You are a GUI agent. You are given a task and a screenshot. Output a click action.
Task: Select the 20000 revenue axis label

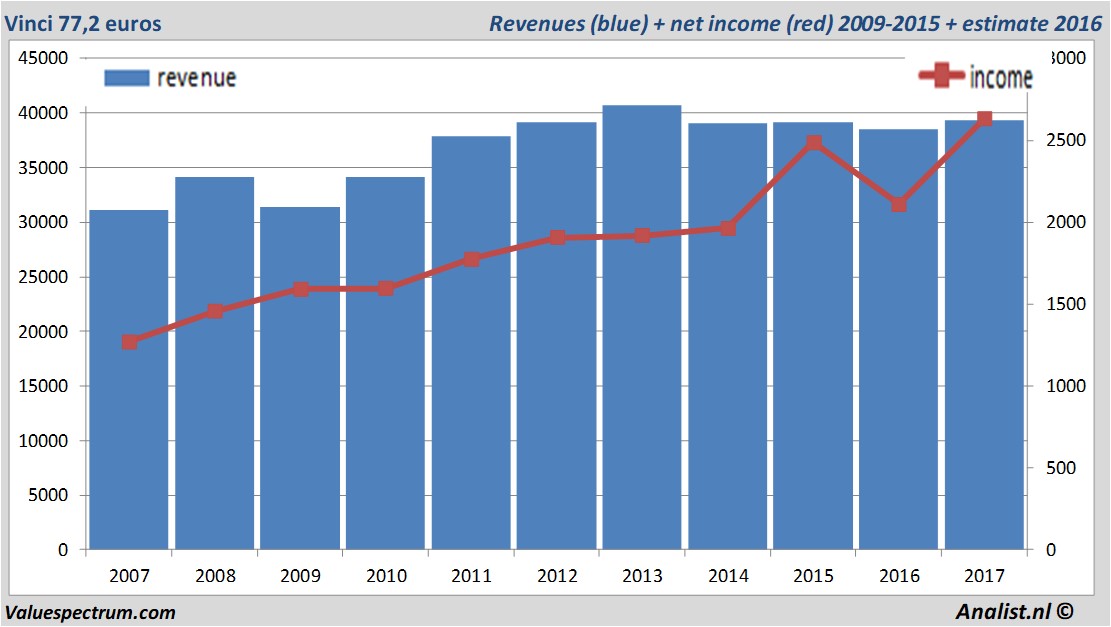click(x=43, y=332)
